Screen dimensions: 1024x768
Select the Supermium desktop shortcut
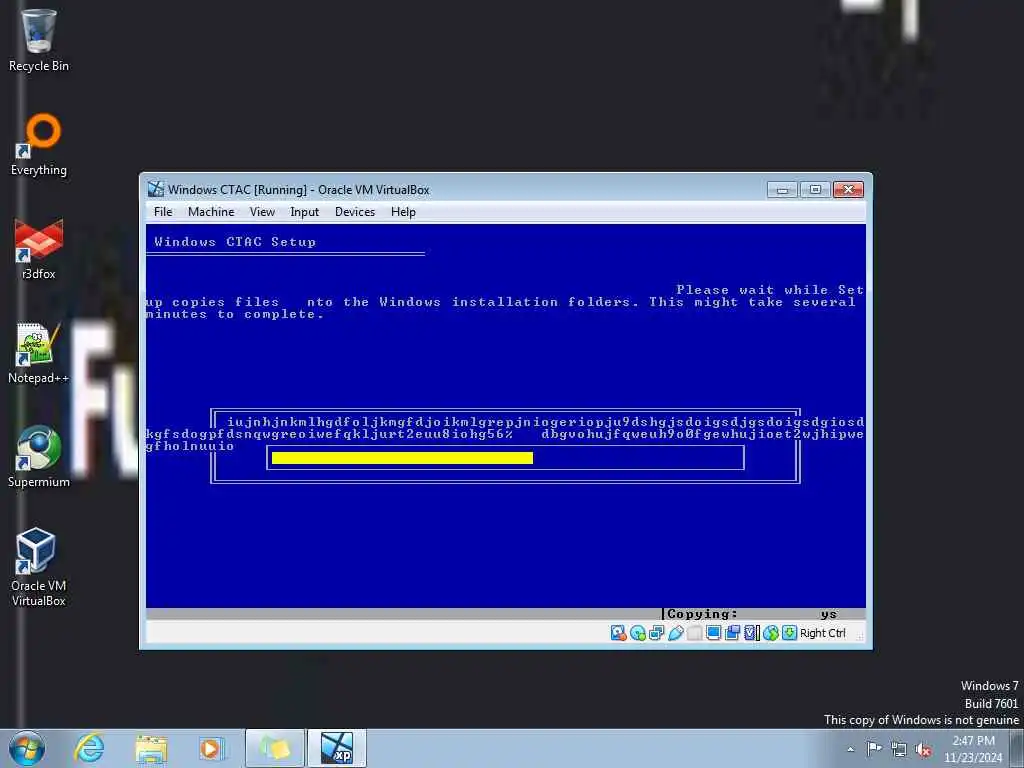(x=39, y=457)
